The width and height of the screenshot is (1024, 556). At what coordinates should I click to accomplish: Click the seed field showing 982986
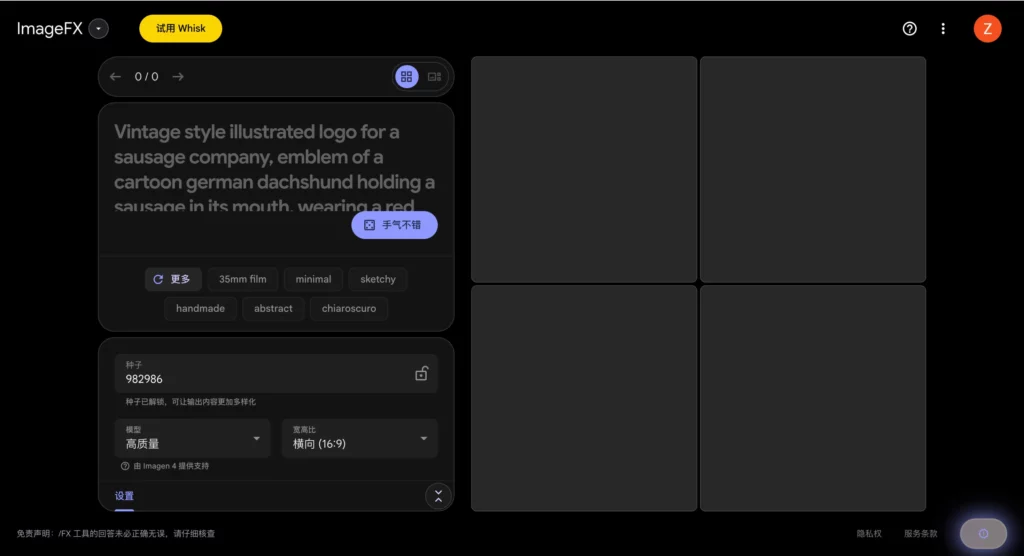tap(276, 373)
